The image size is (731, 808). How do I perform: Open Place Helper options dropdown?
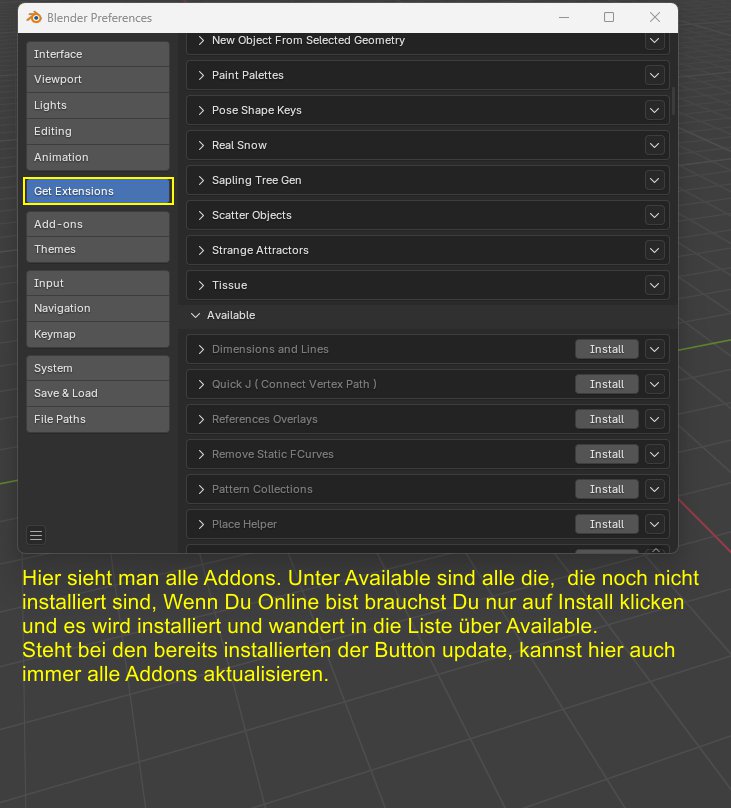[654, 525]
